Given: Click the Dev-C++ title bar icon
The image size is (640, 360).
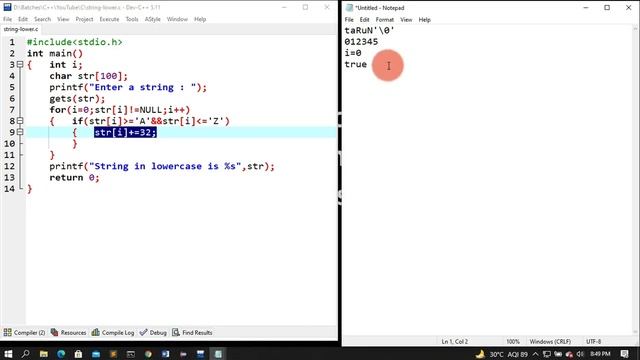Looking at the screenshot, I should tap(7, 7).
